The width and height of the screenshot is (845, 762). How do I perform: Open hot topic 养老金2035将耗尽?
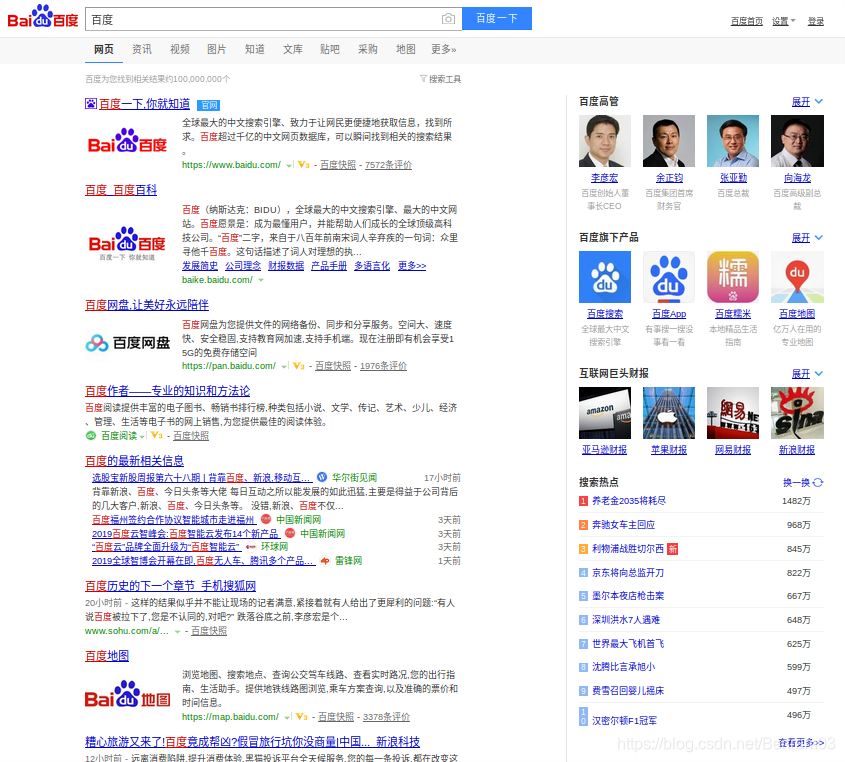pyautogui.click(x=628, y=501)
